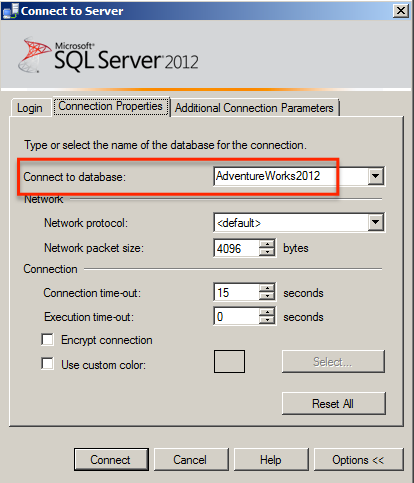This screenshot has width=414, height=483.
Task: Switch to the Login tab
Action: pos(30,108)
